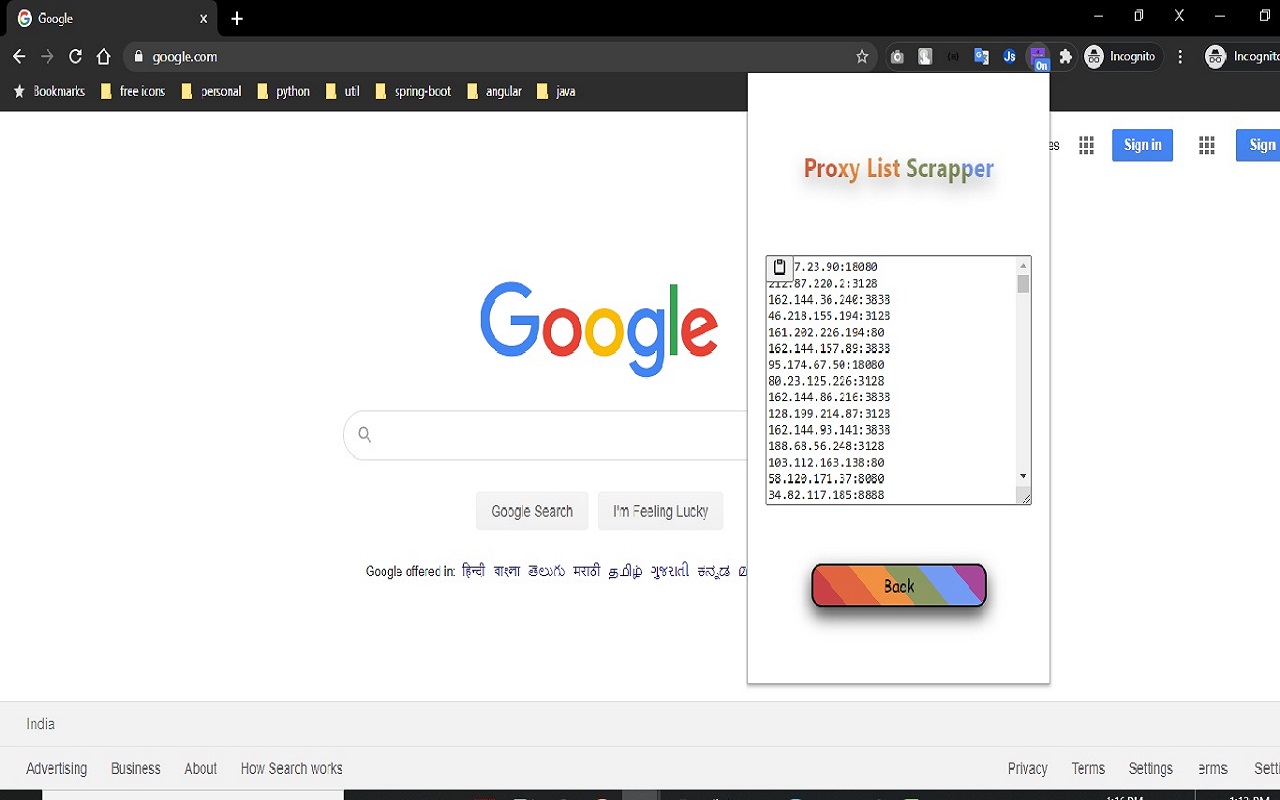1280x800 pixels.
Task: Click the Incognito profile indicator
Action: click(x=1122, y=57)
